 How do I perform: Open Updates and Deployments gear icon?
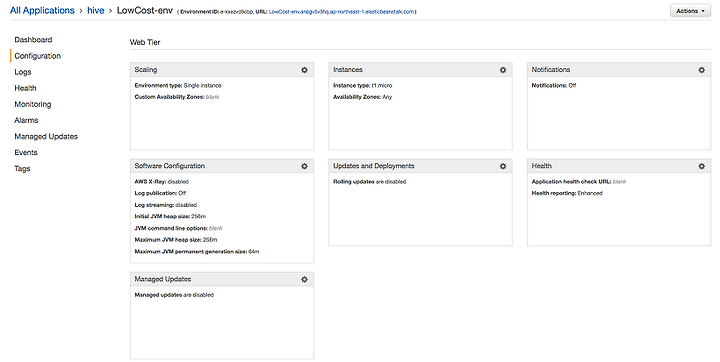503,166
